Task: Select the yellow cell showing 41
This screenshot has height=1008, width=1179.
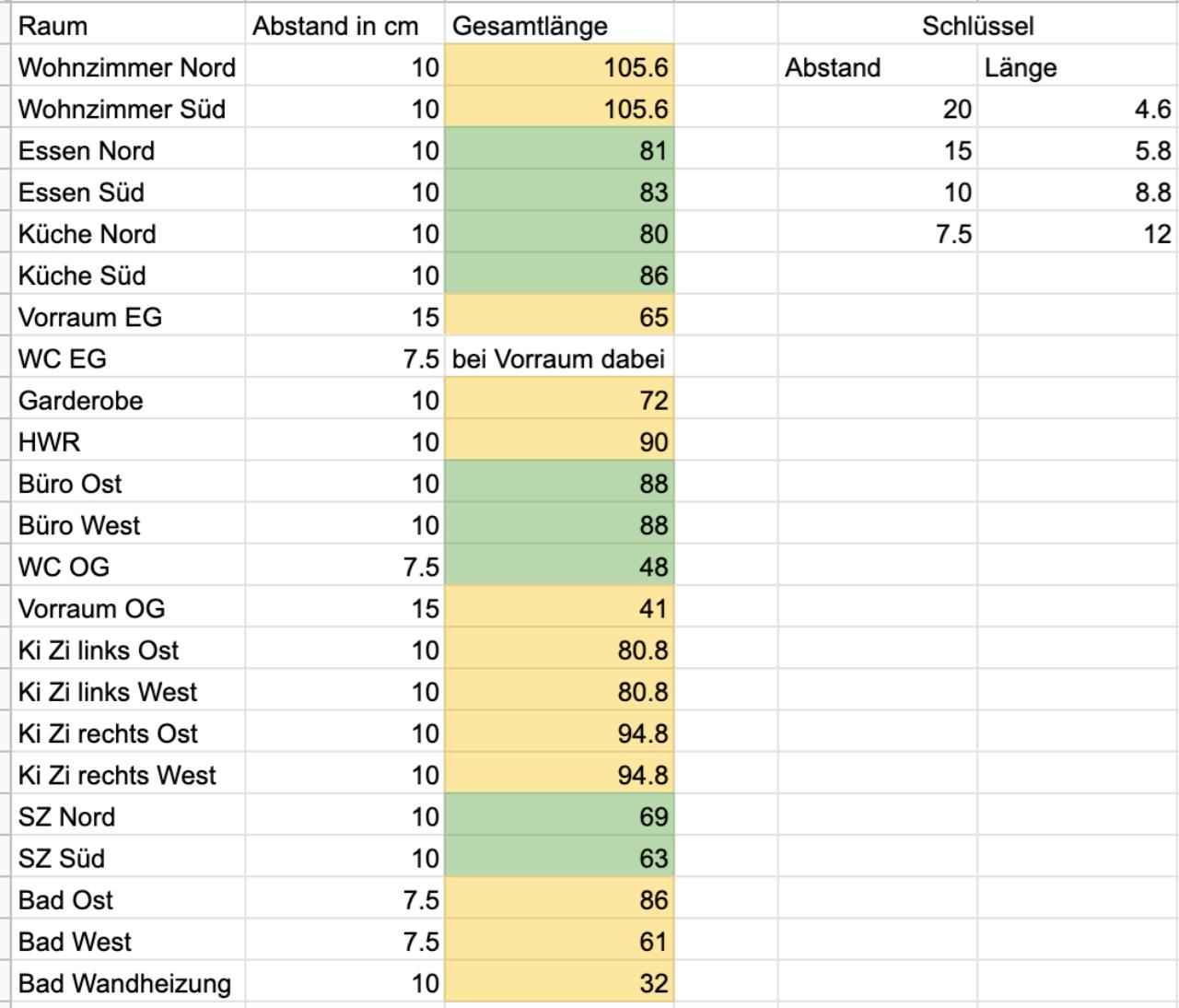Action: click(560, 608)
